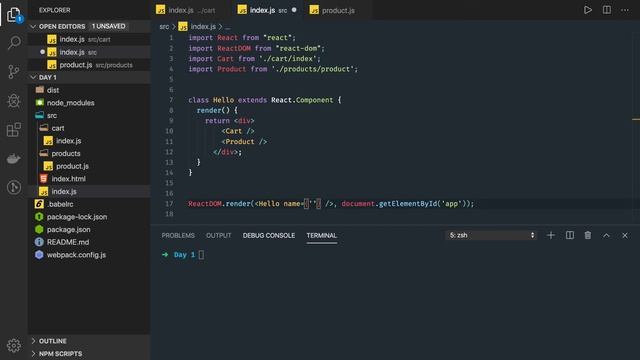Viewport: 640px width, 360px height.
Task: Collapse the cart folder
Action: [89, 128]
